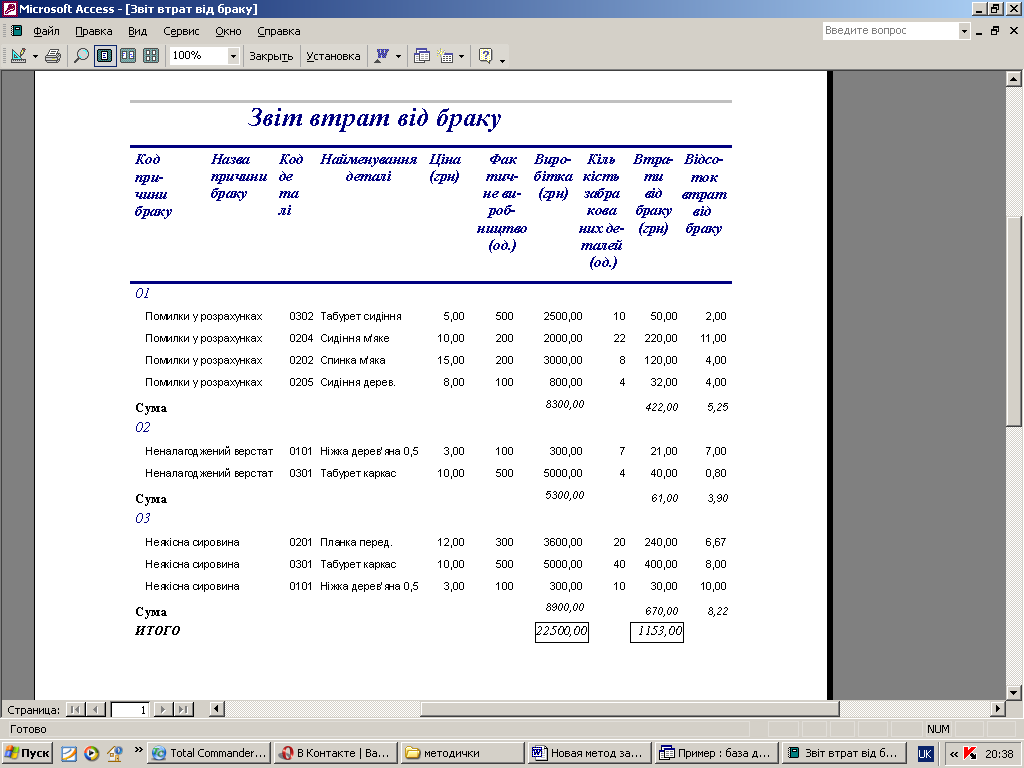Switch to Total Commander taskbar button
The width and height of the screenshot is (1024, 768).
[209, 753]
